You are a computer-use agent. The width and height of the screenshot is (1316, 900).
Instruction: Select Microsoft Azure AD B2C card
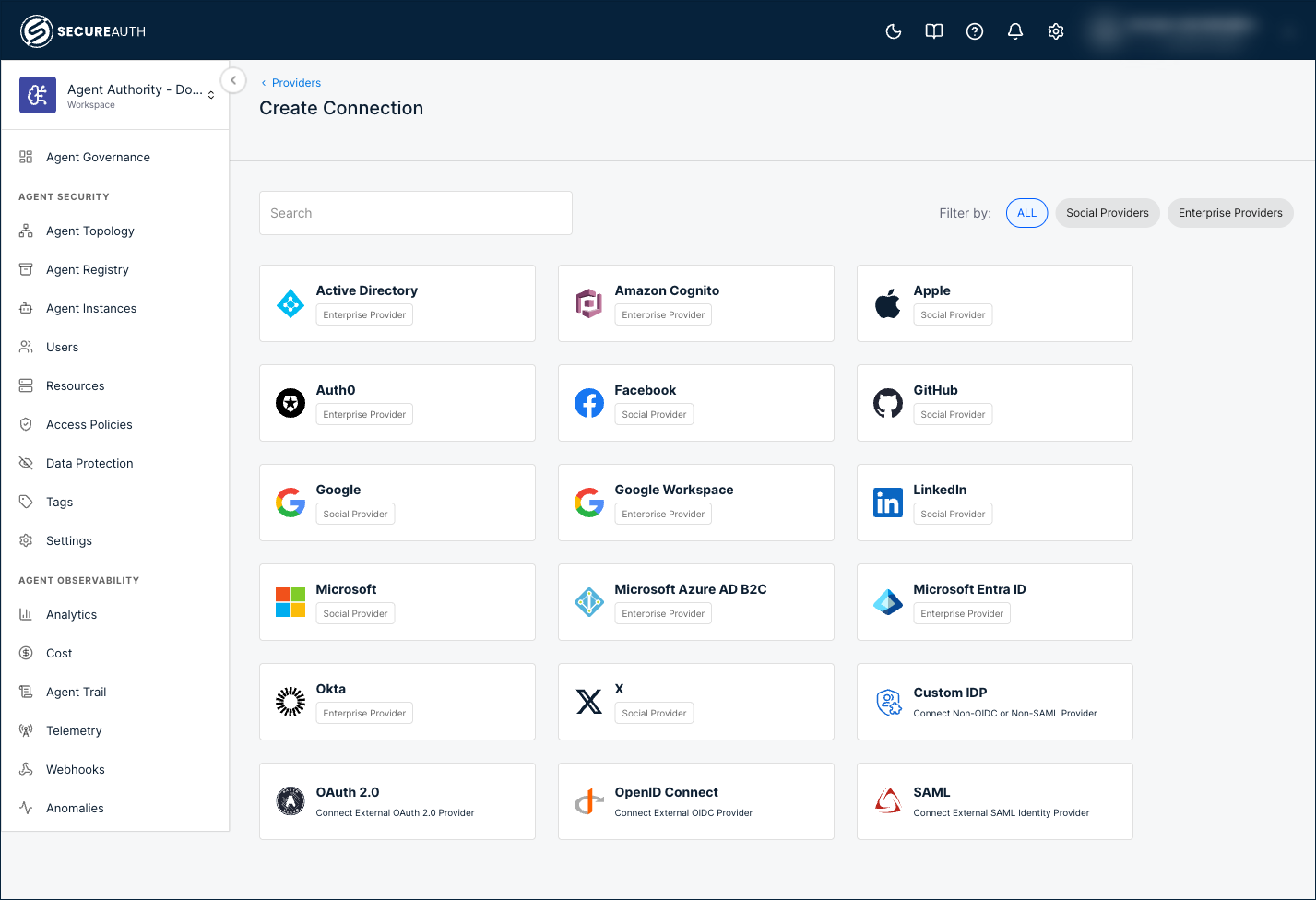pos(696,602)
